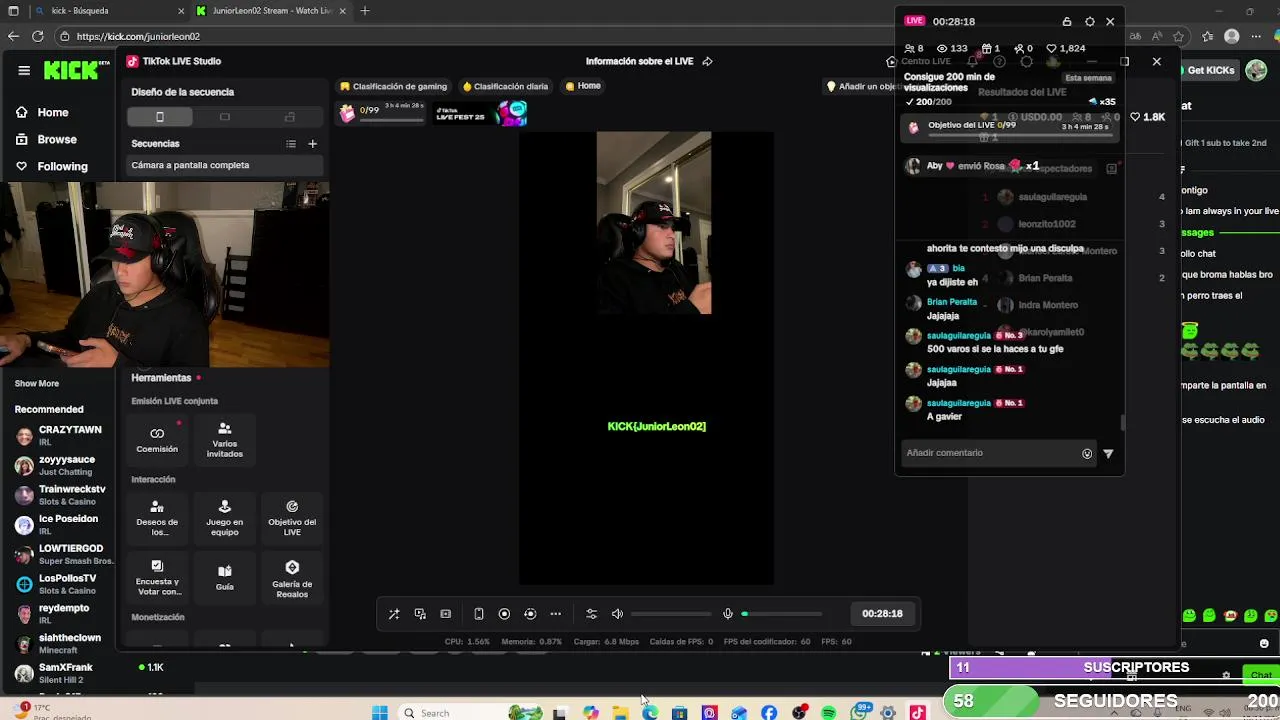Open a new browser tab
This screenshot has width=1280, height=720.
(x=365, y=11)
